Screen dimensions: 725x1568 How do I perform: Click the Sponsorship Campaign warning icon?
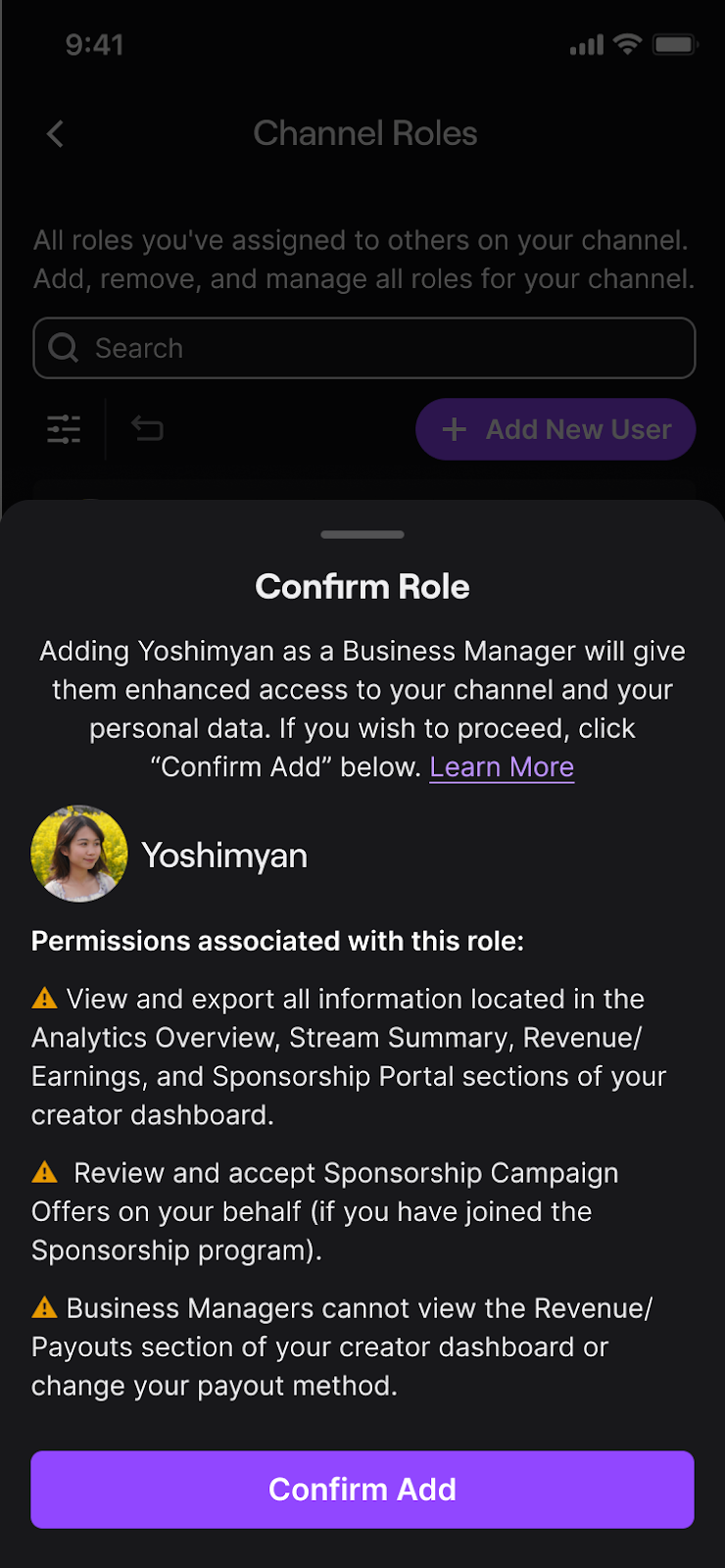pos(45,1172)
